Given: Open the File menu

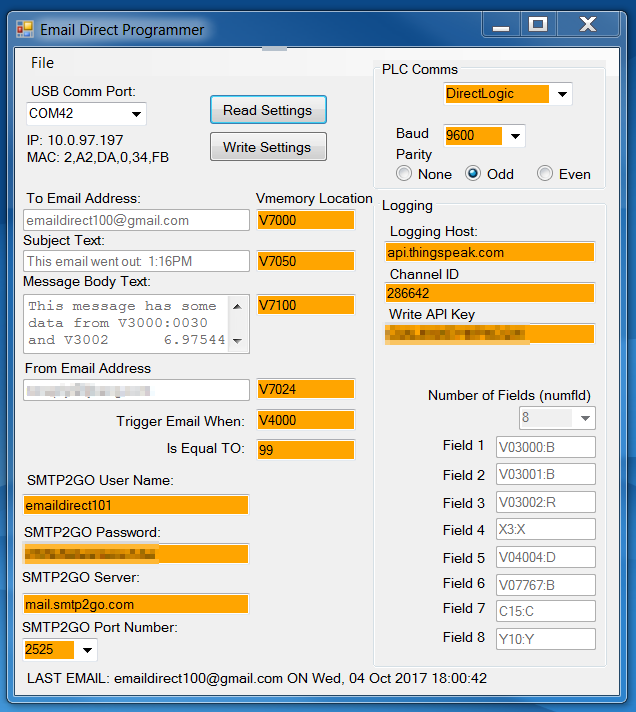Looking at the screenshot, I should [x=42, y=63].
